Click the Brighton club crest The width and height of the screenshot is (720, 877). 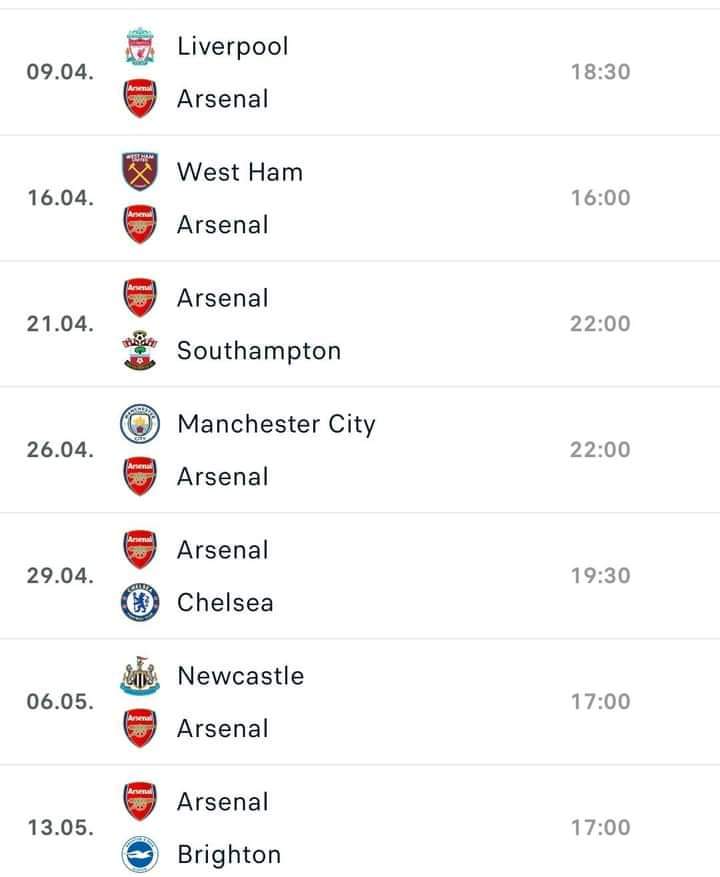tap(140, 855)
